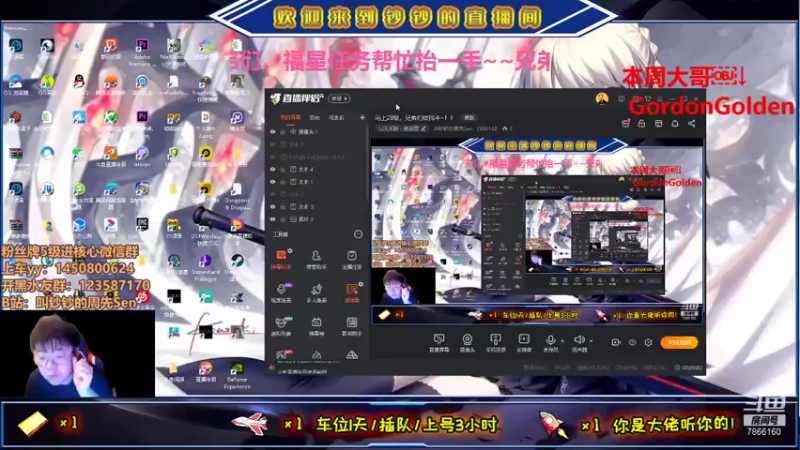The image size is (800, 450).
Task: Open the layout panel icon
Action: pyautogui.click(x=658, y=123)
